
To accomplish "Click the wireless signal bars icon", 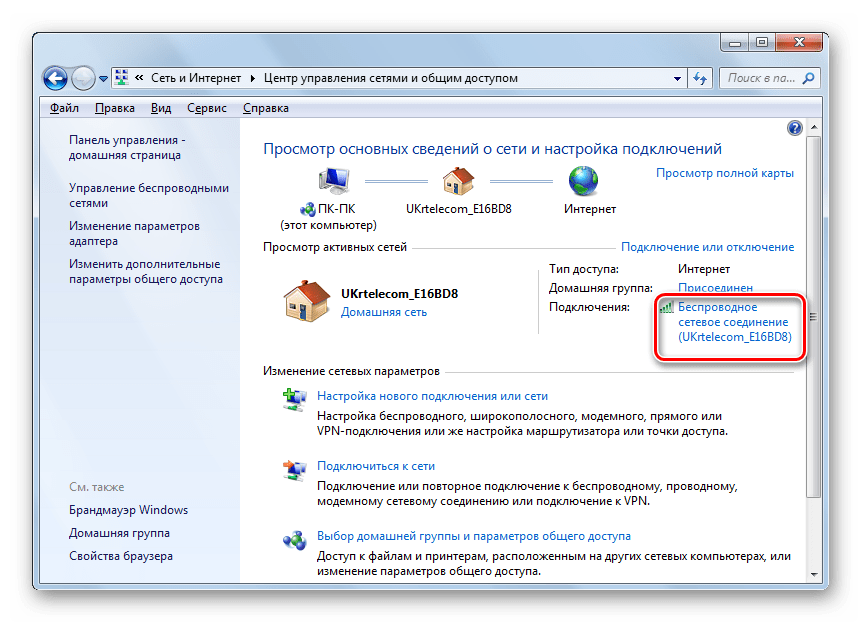I will click(666, 307).
